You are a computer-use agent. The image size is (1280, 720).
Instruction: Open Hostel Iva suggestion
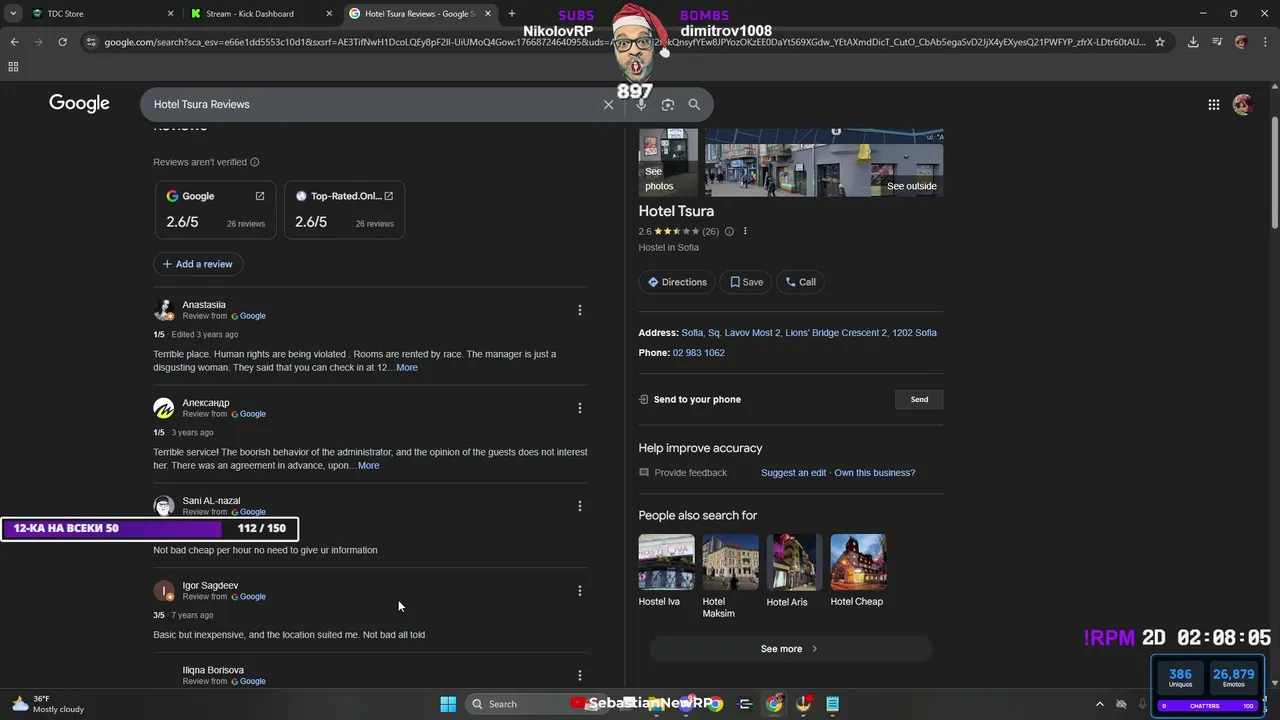[x=666, y=570]
